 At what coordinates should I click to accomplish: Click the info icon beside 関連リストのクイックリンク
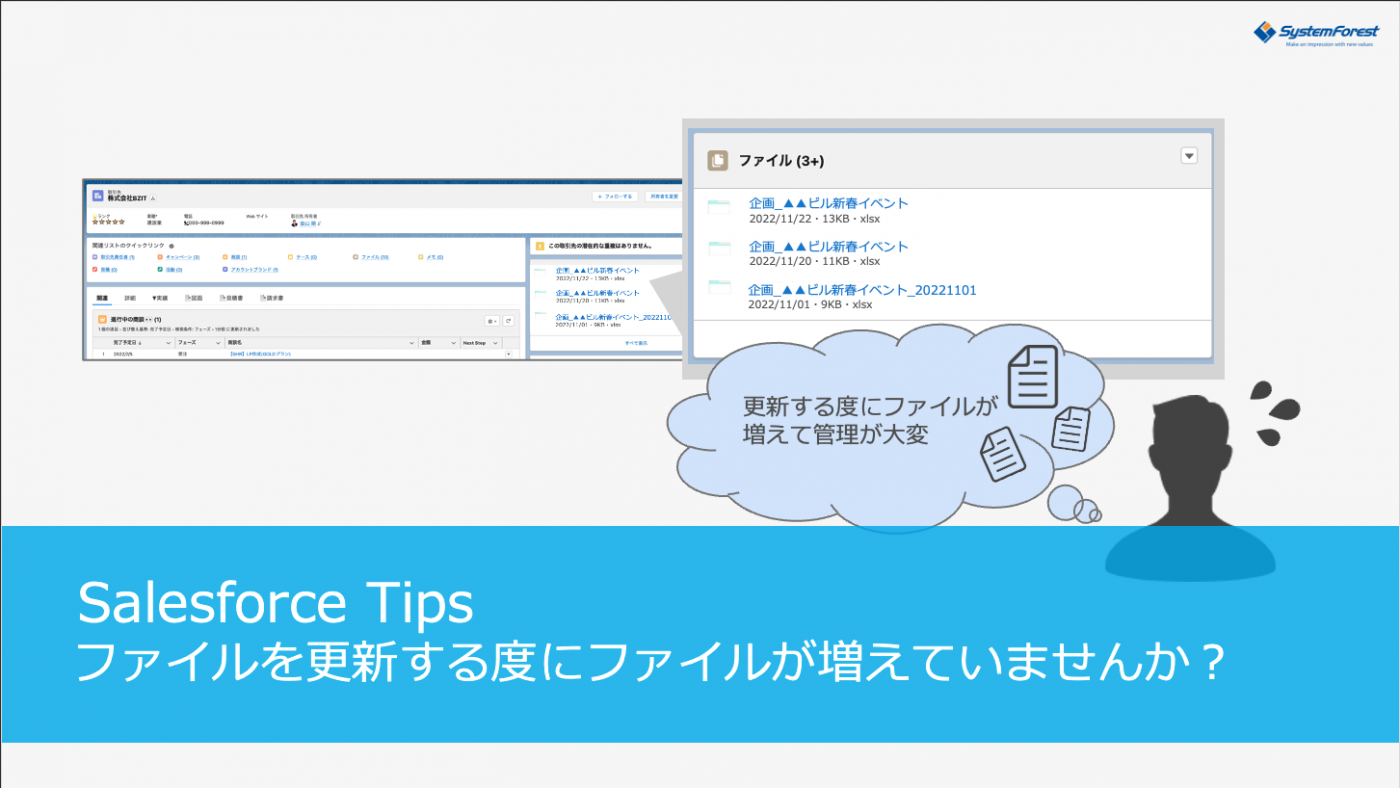tap(171, 246)
